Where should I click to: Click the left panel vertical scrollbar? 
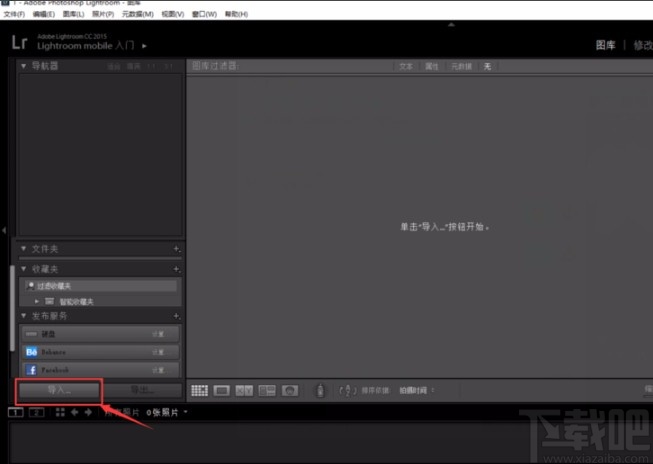(12, 308)
